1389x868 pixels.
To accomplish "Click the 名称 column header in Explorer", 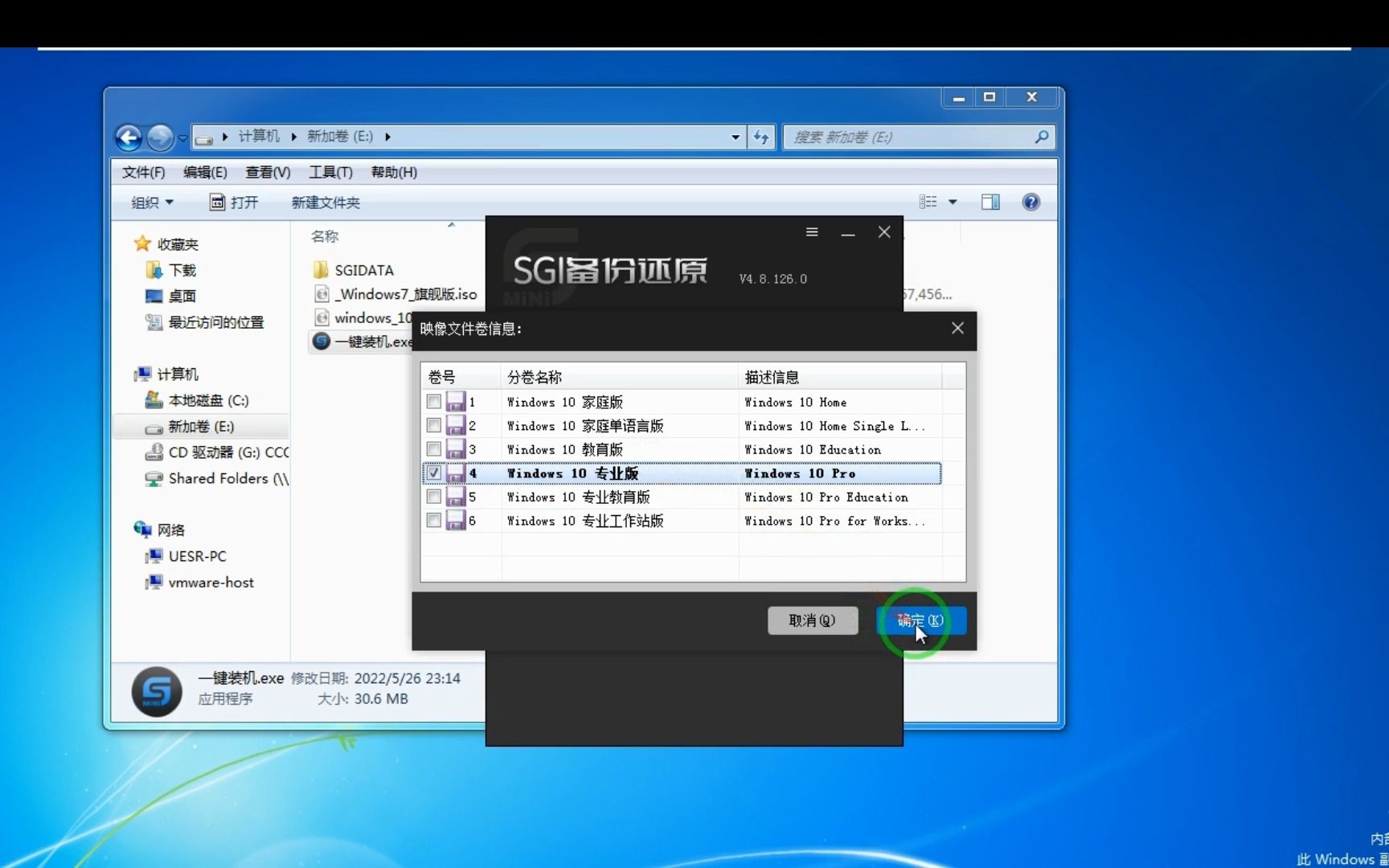I will coord(325,236).
